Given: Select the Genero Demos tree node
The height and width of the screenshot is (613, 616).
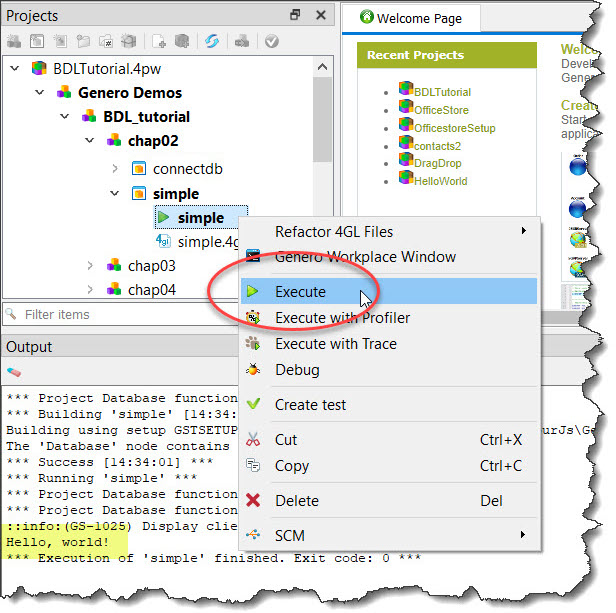Looking at the screenshot, I should coord(130,93).
